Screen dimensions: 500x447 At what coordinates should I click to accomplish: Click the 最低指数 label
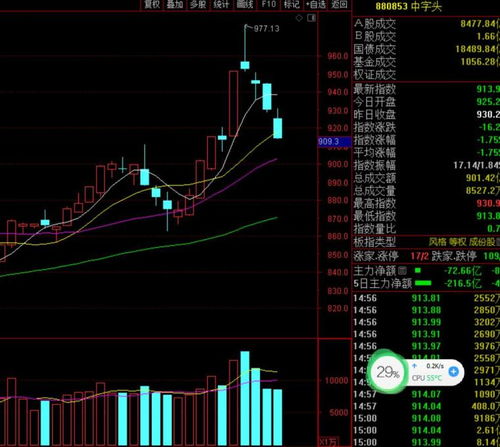click(375, 216)
